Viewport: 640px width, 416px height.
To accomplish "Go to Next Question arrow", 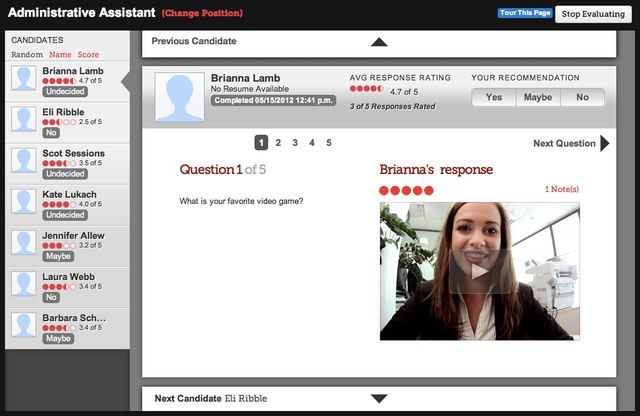I will (x=604, y=144).
